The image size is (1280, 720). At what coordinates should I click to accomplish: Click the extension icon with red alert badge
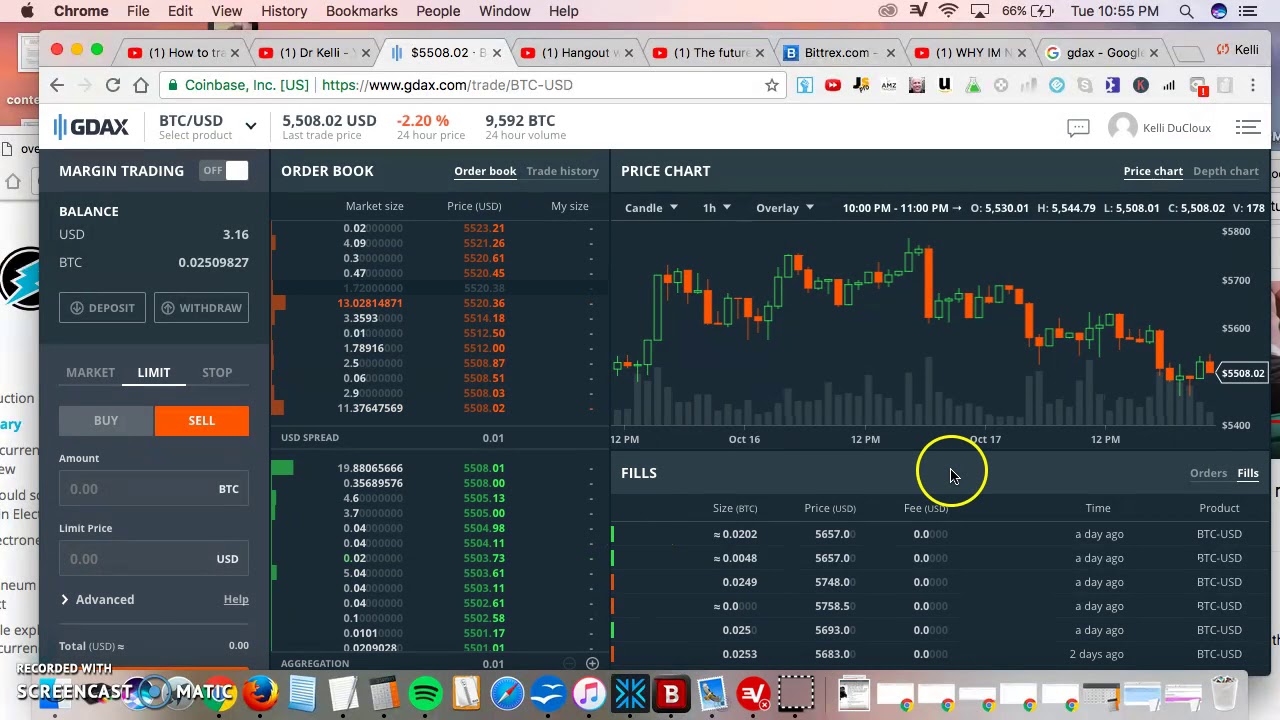point(1199,86)
